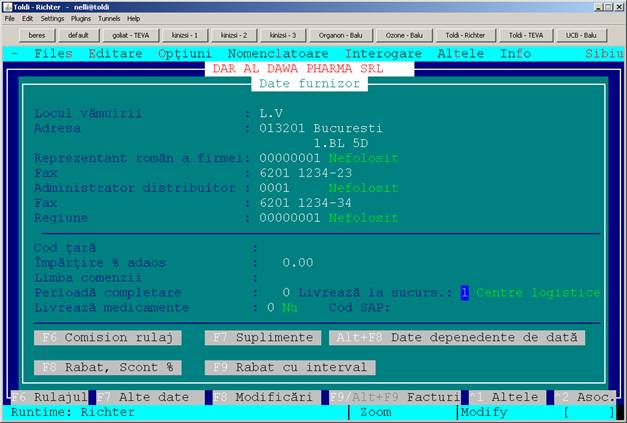Click the F7 Suplimente button
627x423 pixels.
click(263, 337)
